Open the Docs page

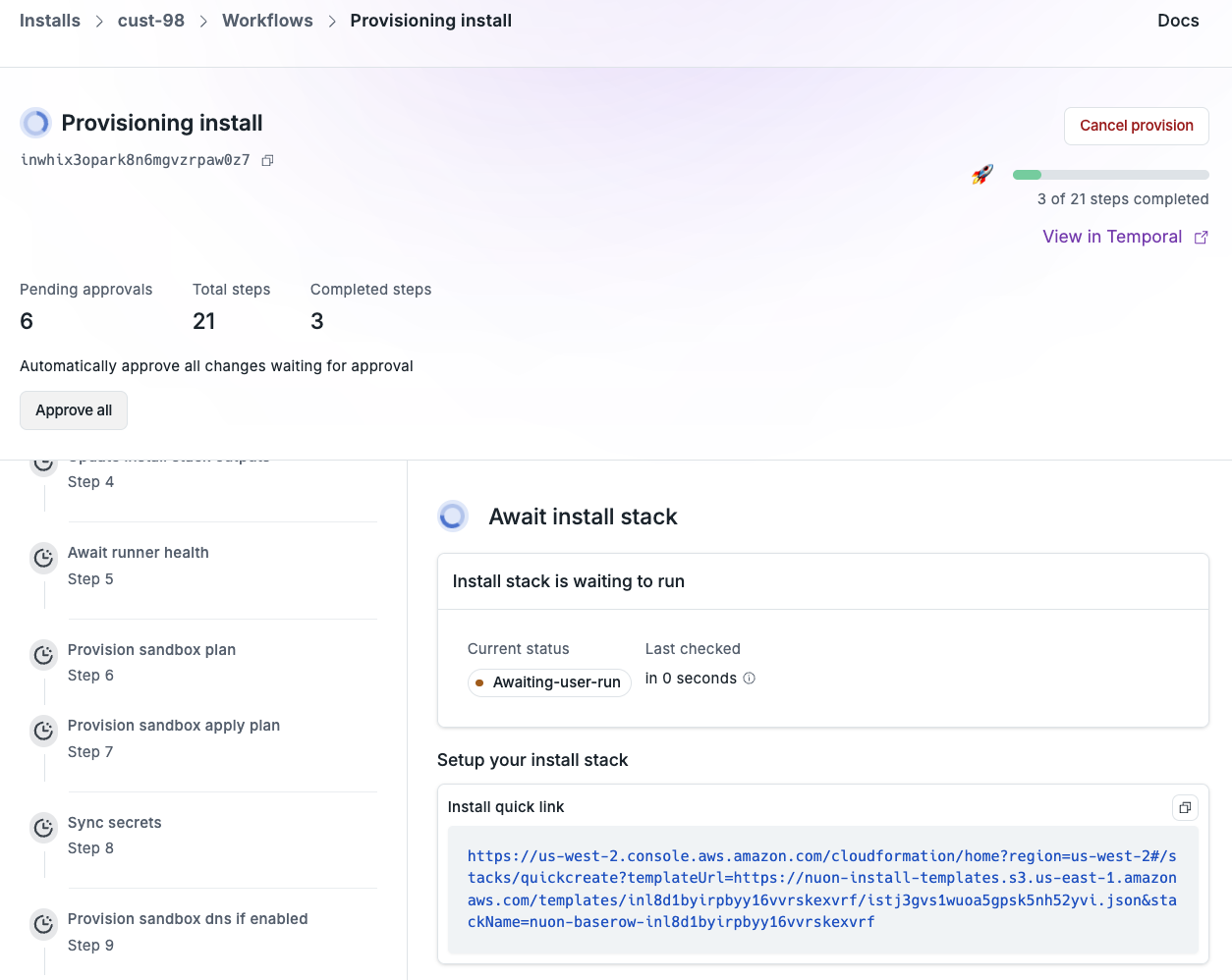[1177, 20]
